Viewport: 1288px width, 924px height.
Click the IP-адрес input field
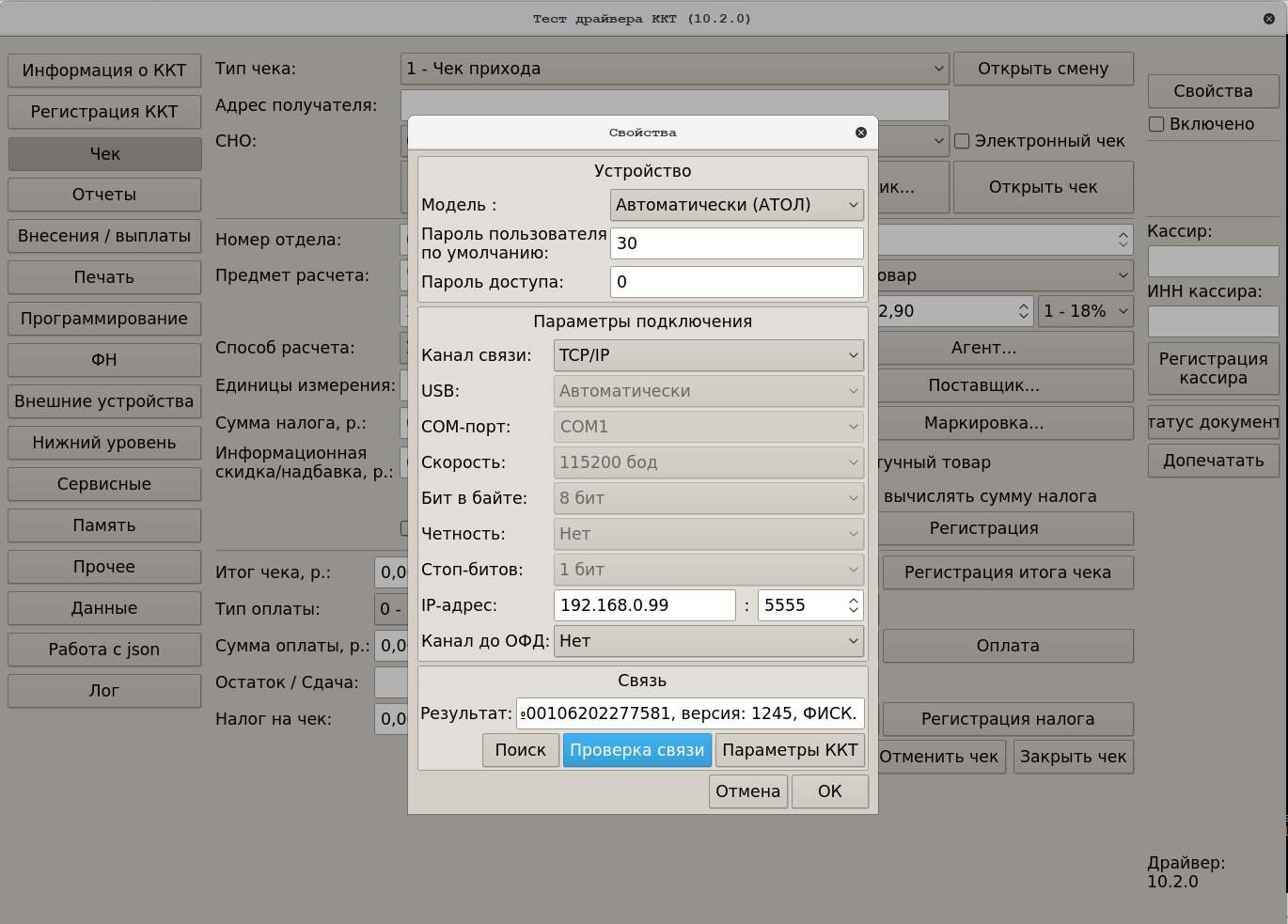tap(644, 605)
